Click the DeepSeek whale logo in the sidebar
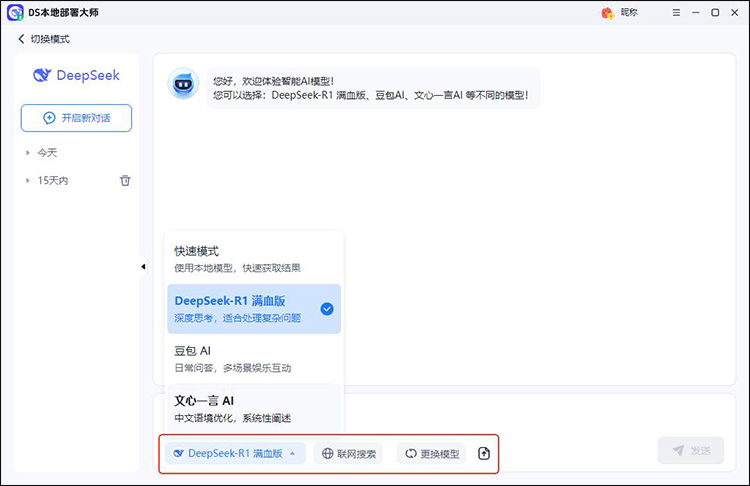750x486 pixels. coord(42,75)
